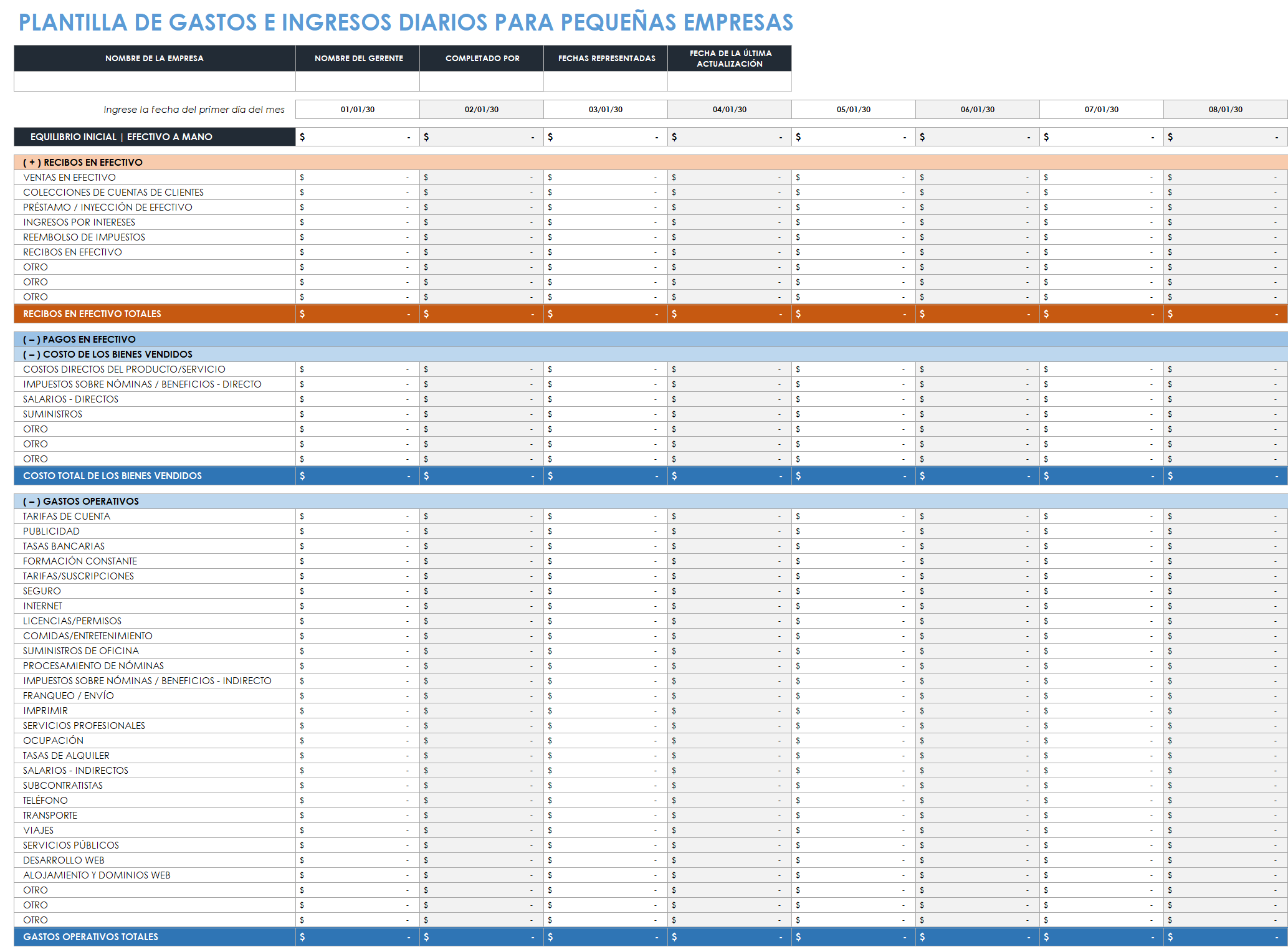The height and width of the screenshot is (952, 1288).
Task: Click the PUBLICIDAD amount cell under 08/01/30
Action: pos(1226,531)
